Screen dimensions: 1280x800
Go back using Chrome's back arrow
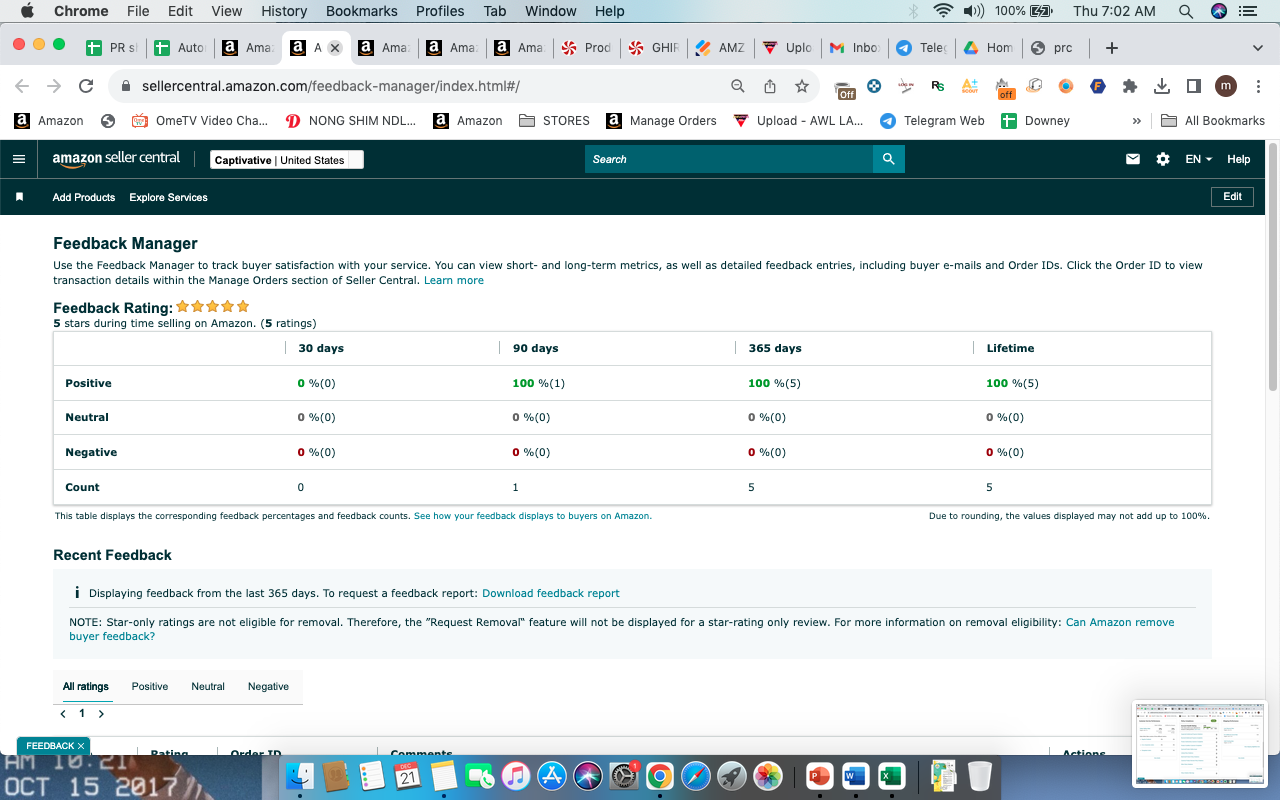22,86
